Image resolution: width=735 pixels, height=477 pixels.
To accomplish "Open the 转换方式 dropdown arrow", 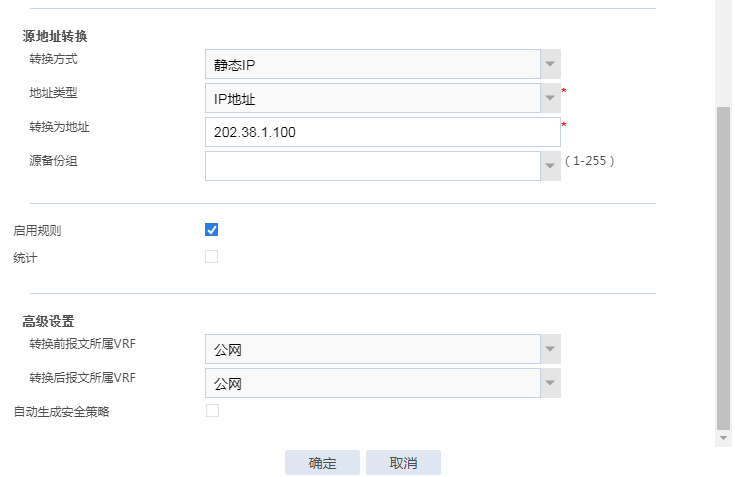I will [550, 64].
